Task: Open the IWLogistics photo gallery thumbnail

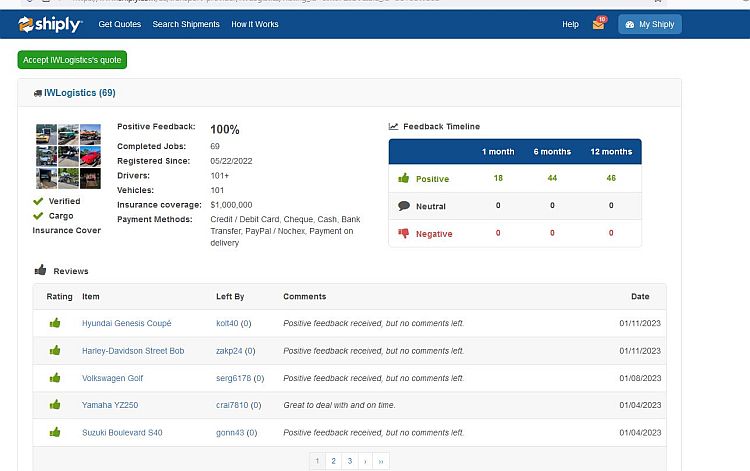Action: [x=68, y=156]
